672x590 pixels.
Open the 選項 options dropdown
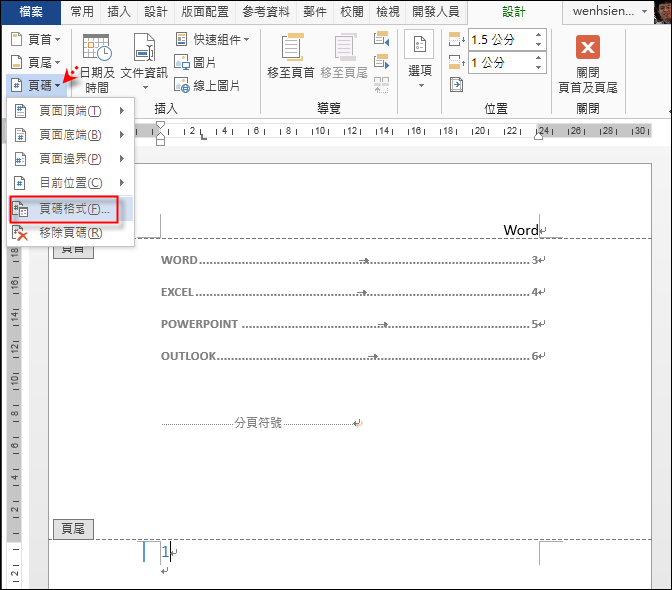point(420,60)
